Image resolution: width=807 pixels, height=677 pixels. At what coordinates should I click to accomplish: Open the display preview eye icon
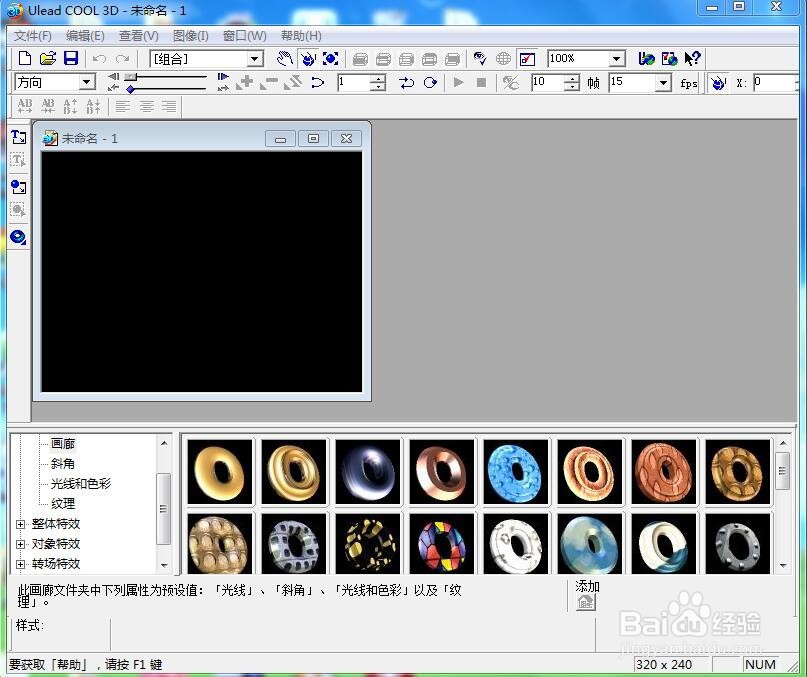pos(480,59)
